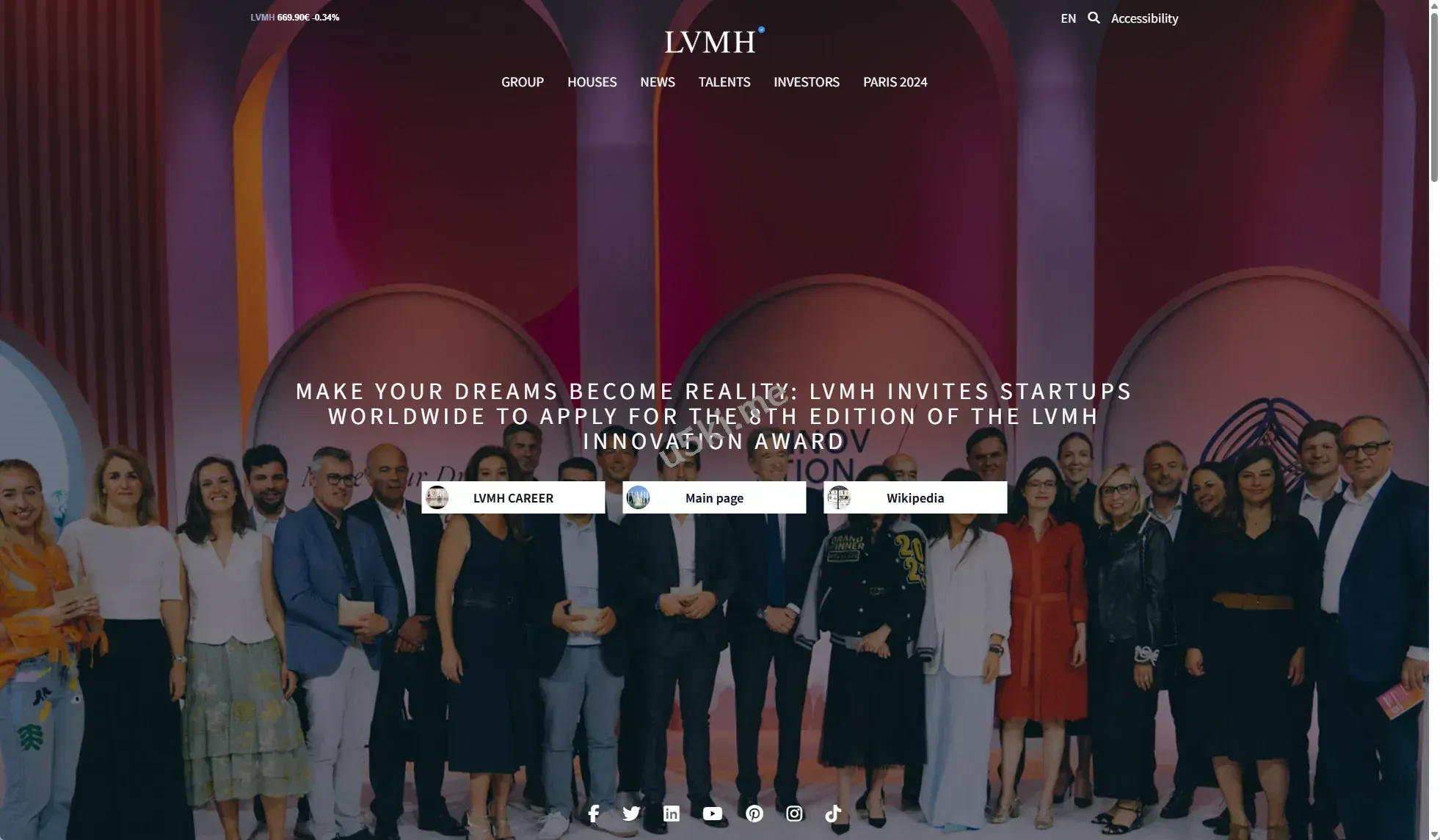This screenshot has width=1440, height=840.
Task: Open the Facebook social icon
Action: point(594,814)
